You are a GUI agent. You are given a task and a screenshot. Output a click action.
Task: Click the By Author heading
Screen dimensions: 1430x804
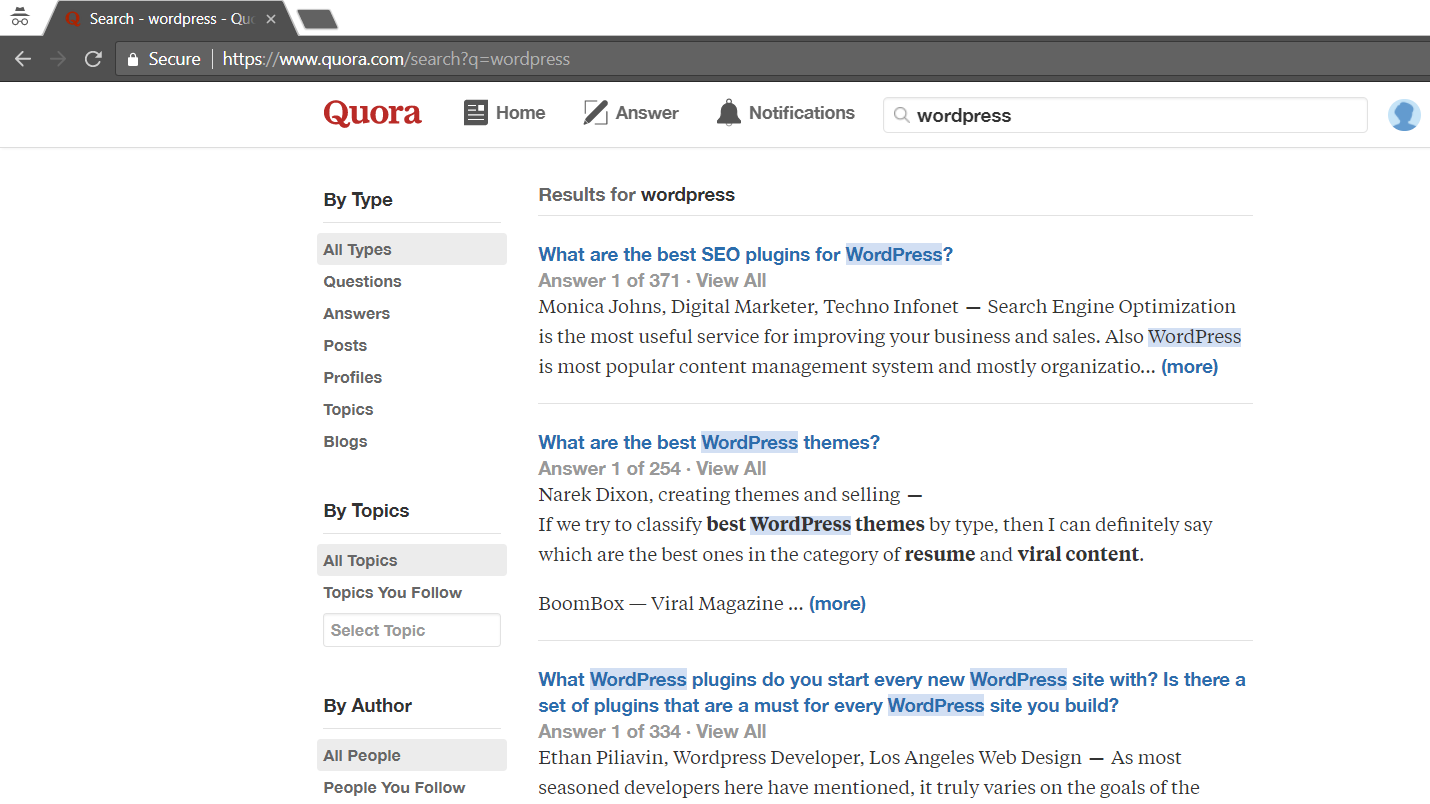[x=367, y=705]
